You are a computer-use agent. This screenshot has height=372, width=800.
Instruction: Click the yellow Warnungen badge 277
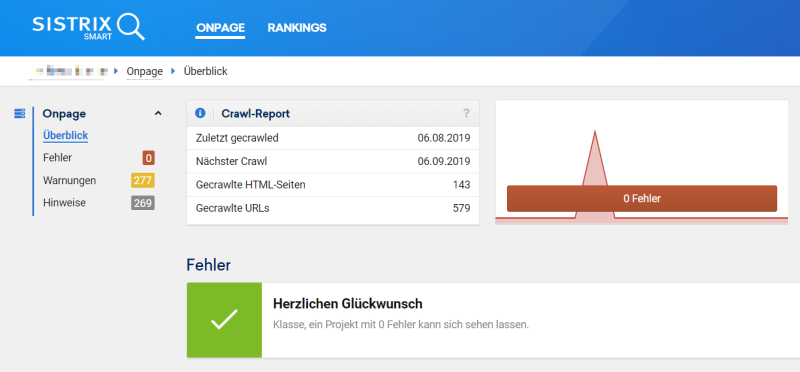143,181
